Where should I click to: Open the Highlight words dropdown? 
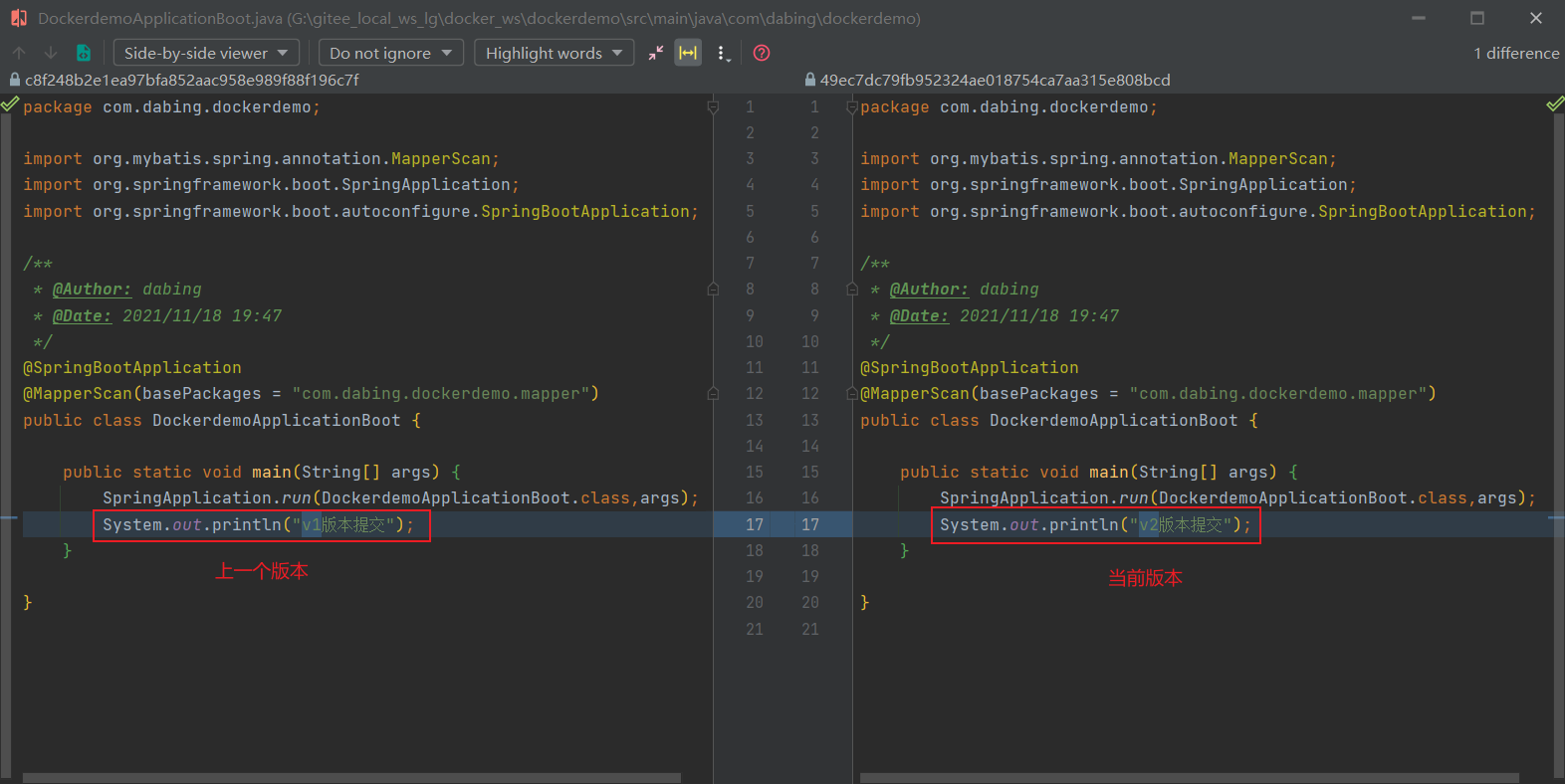point(555,53)
